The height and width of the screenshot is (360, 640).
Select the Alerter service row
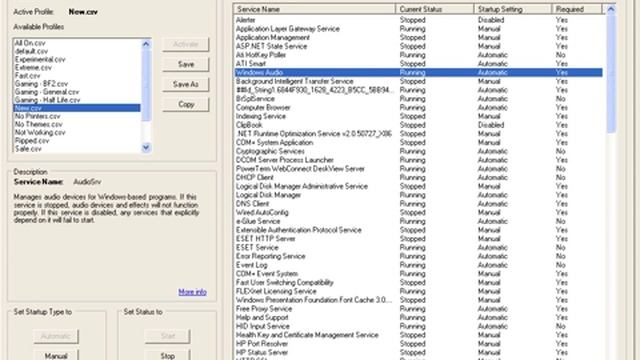click(x=418, y=20)
